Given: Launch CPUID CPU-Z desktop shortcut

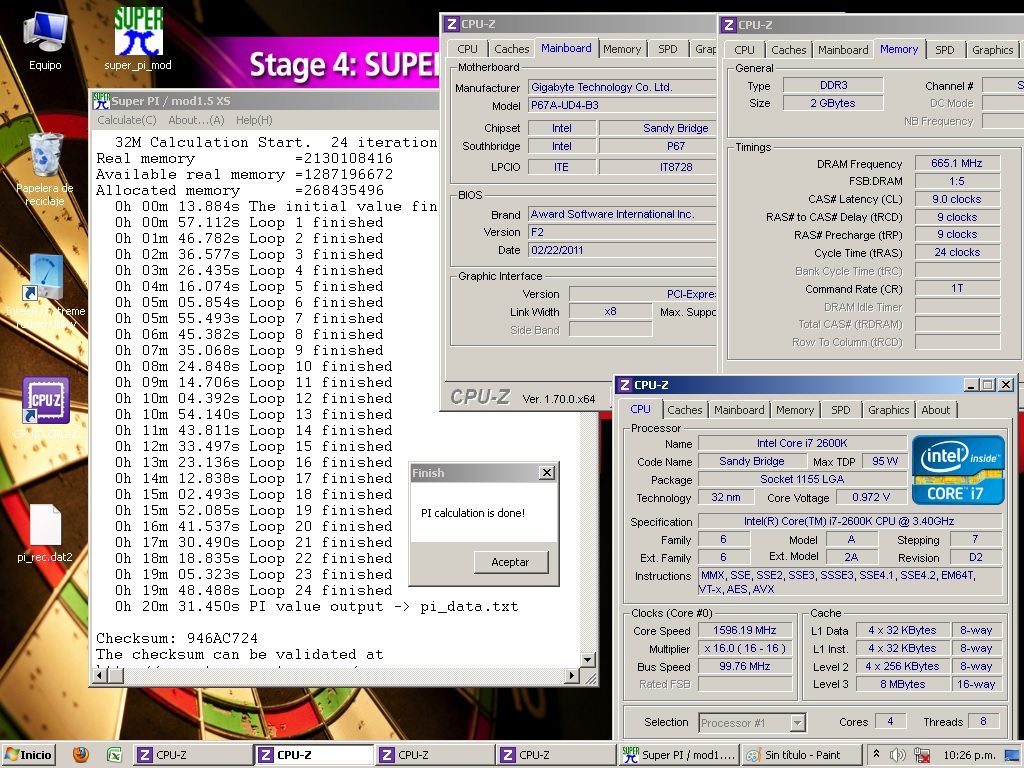Looking at the screenshot, I should (x=44, y=406).
